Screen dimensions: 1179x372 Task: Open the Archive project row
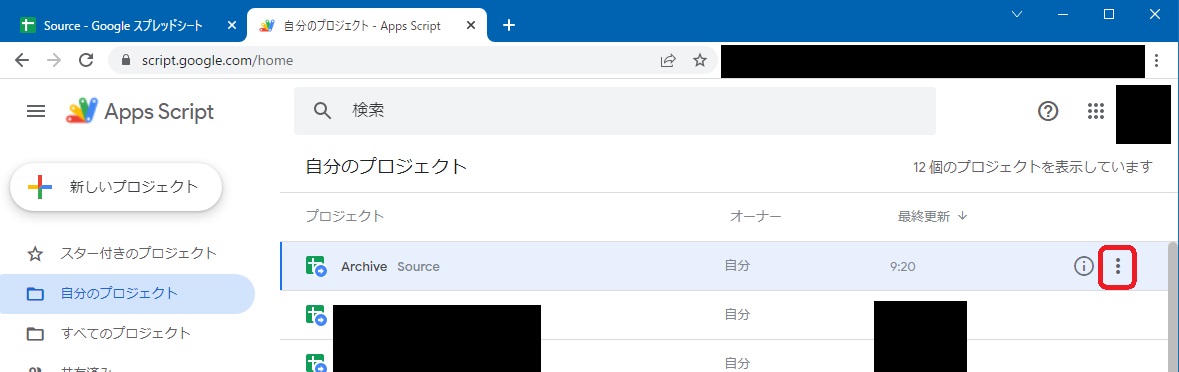click(725, 266)
